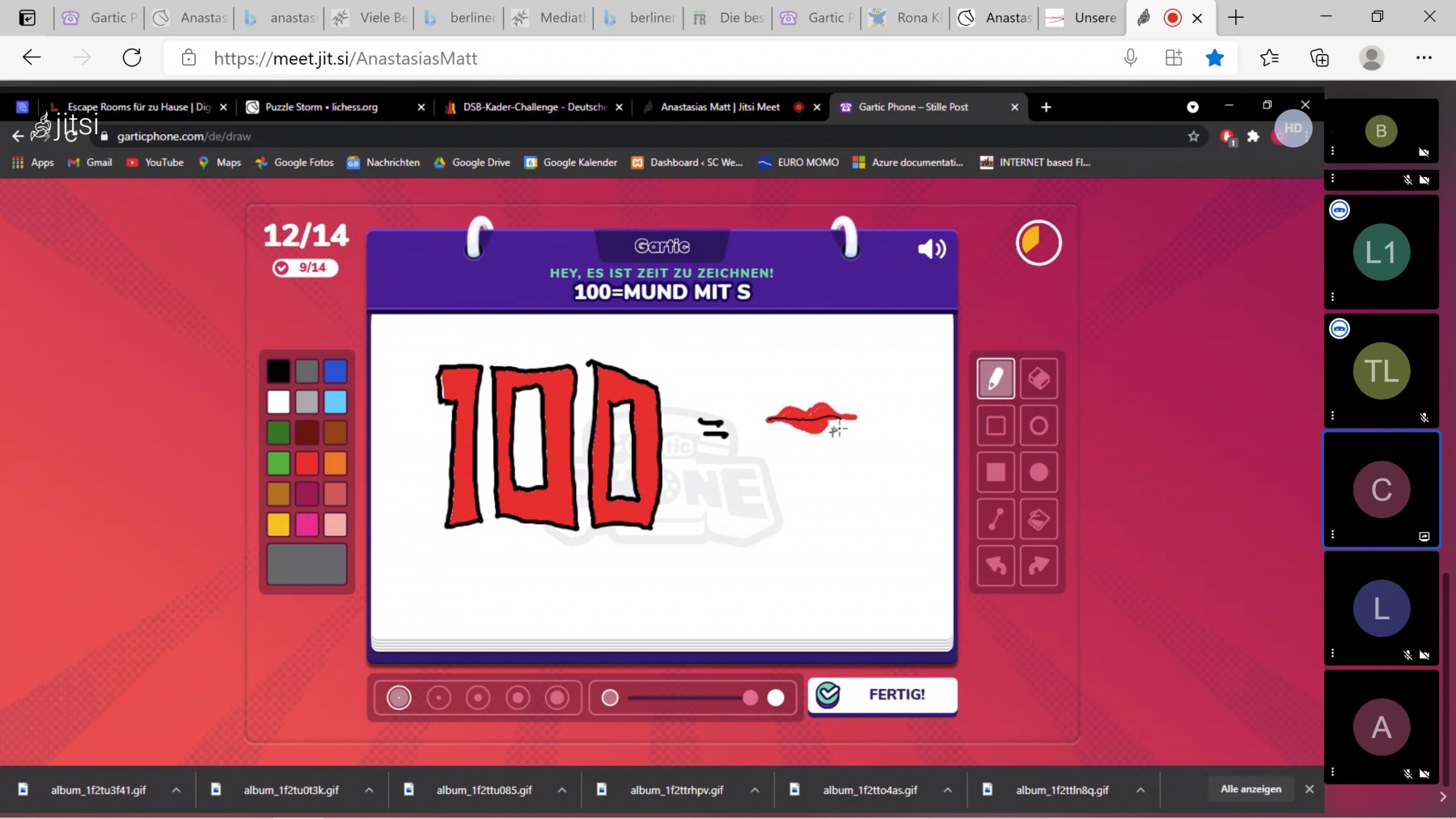The image size is (1456, 819).
Task: Expand options for album_1f2tu3f41.gif download
Action: tap(176, 790)
